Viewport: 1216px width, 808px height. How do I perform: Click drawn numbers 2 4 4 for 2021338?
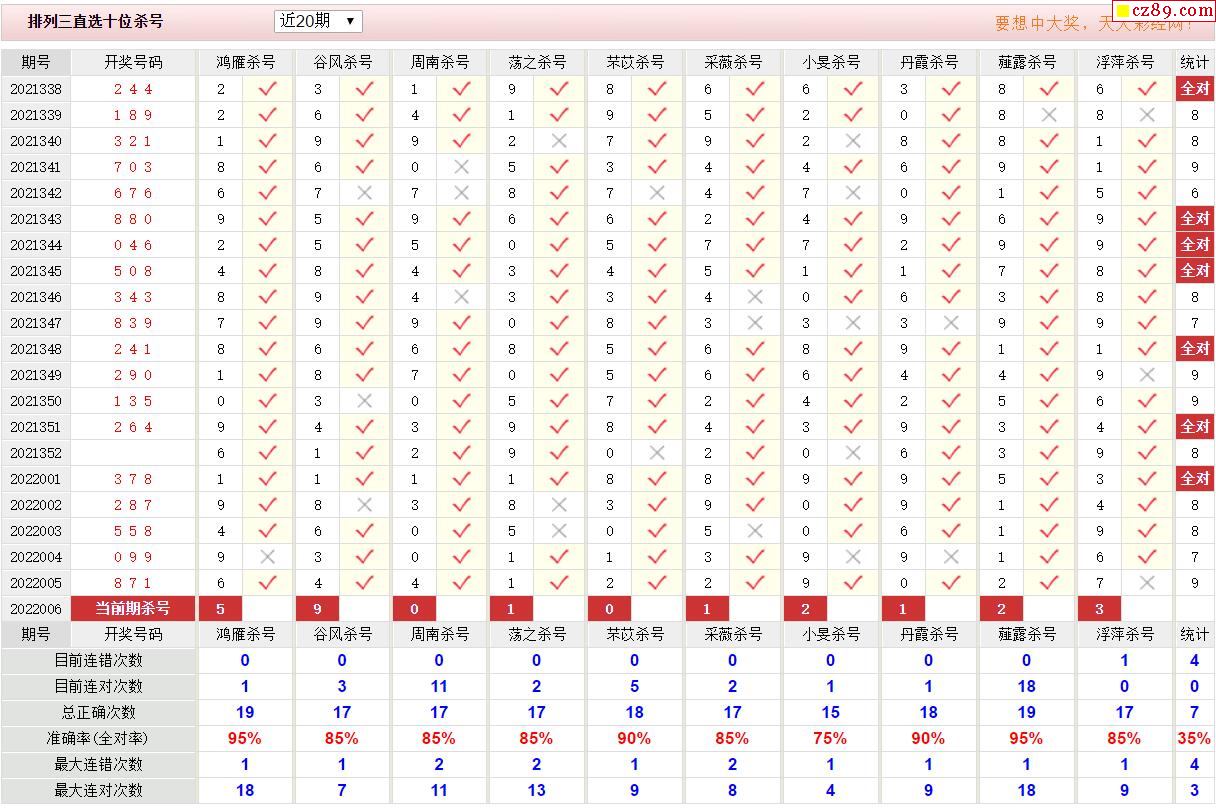coord(133,89)
